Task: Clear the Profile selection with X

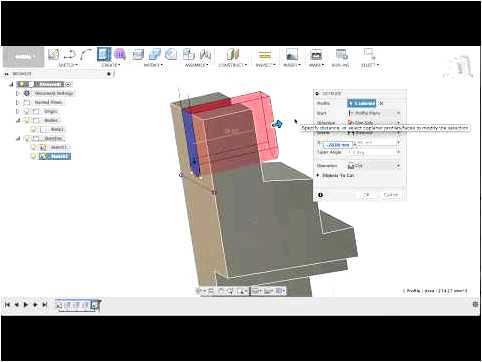Action: click(x=382, y=104)
